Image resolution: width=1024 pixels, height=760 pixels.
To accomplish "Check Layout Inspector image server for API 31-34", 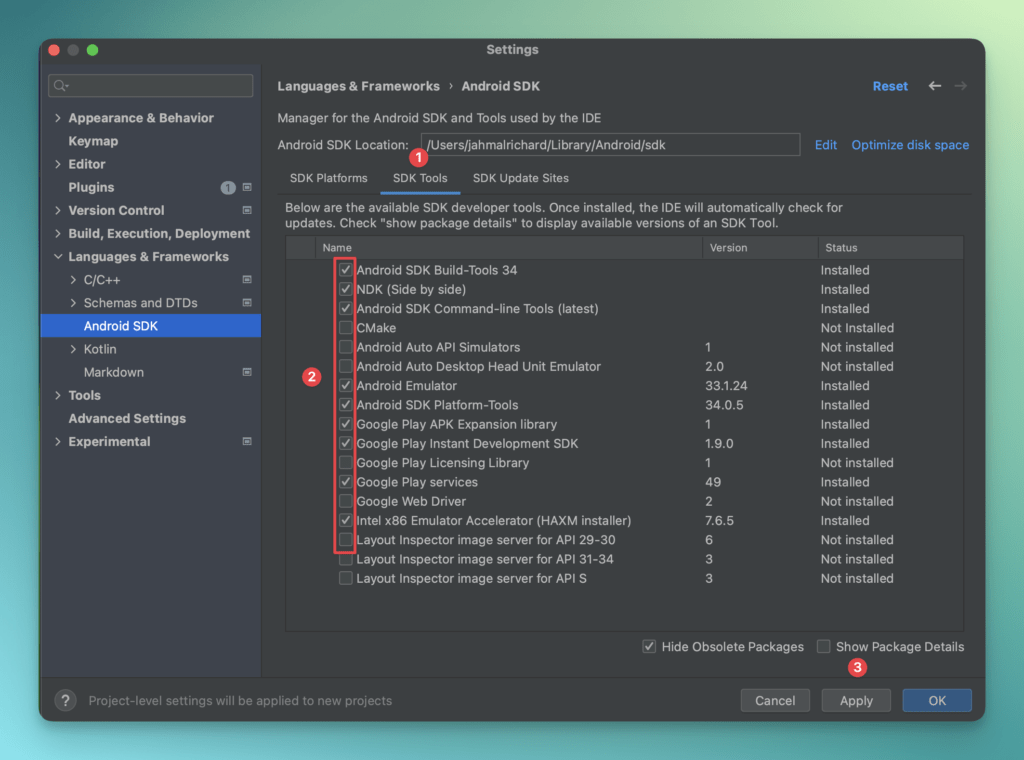I will (x=345, y=559).
